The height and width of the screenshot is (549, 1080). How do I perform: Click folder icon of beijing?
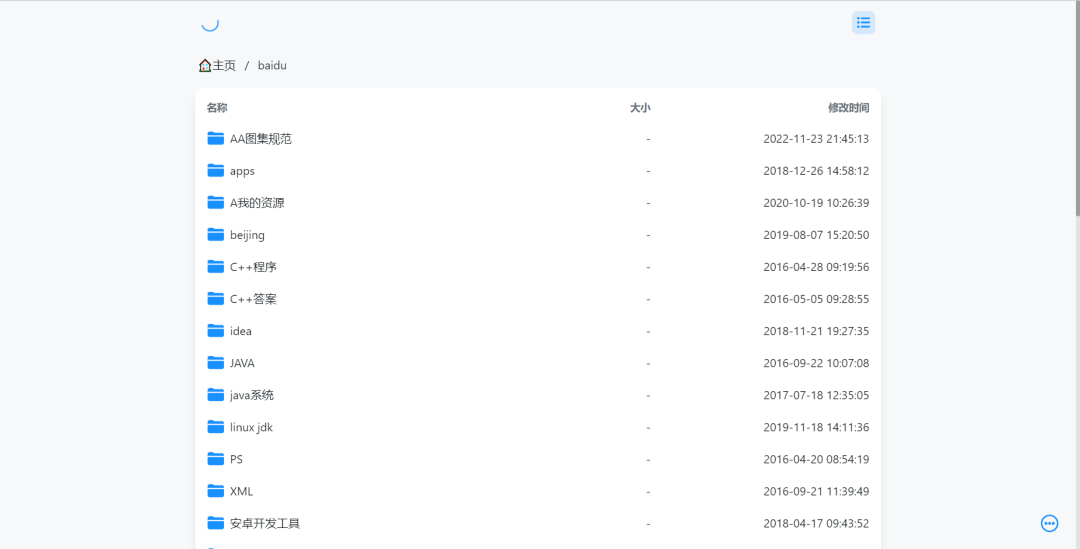216,234
